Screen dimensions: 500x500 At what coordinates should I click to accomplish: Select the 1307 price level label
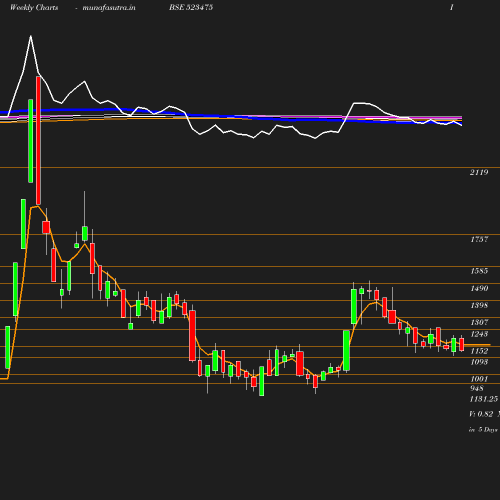point(479,322)
